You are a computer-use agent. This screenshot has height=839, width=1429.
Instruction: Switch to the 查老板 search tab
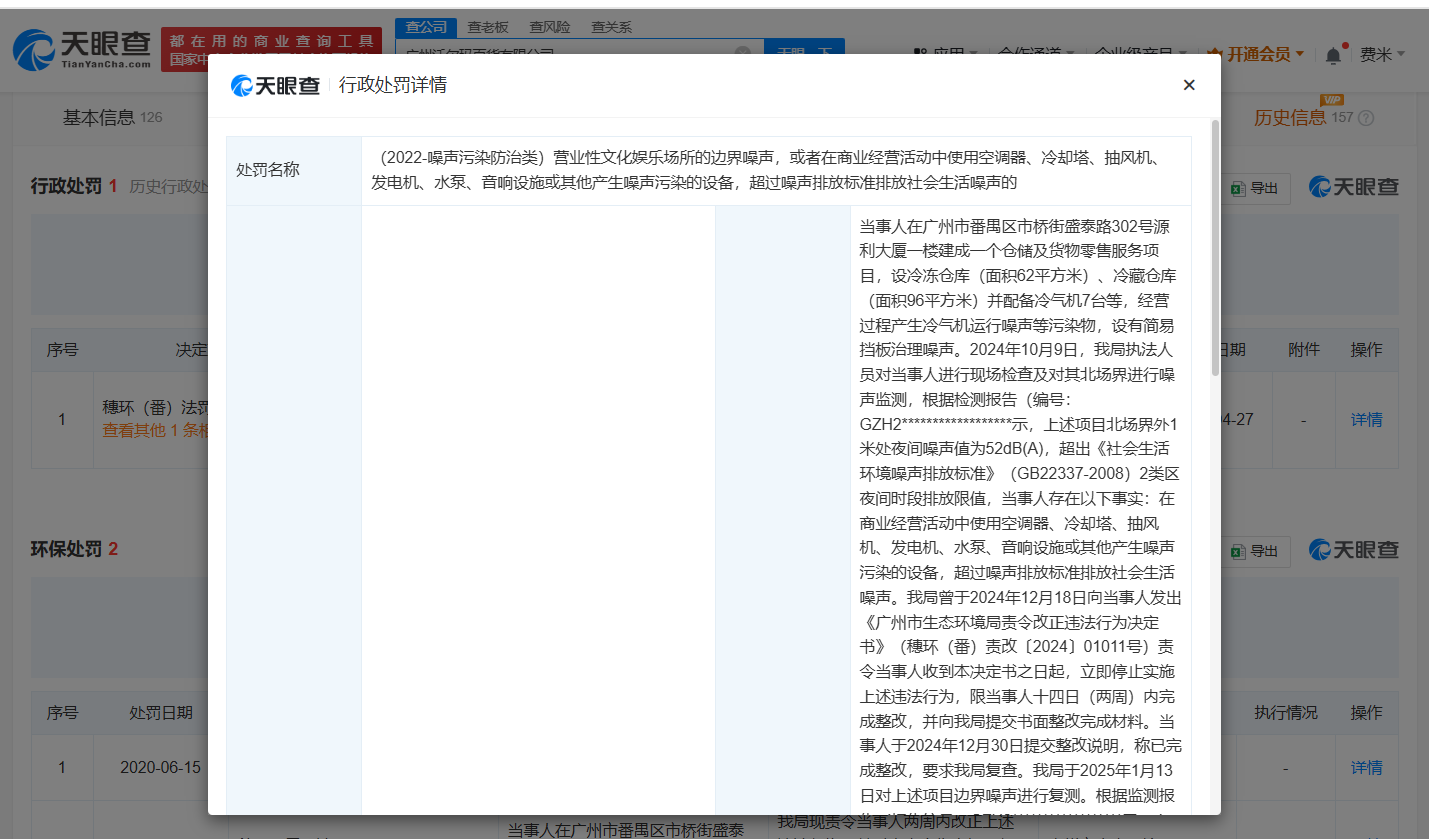point(488,27)
